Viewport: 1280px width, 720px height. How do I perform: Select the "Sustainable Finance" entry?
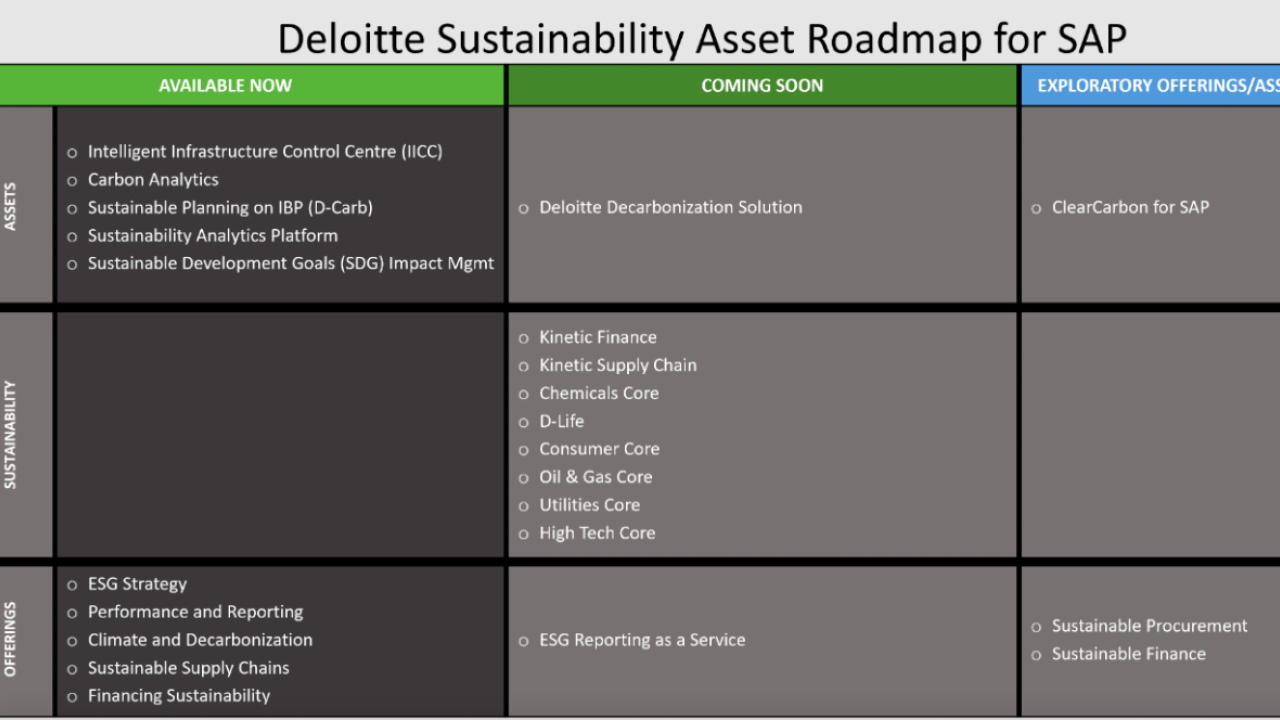tap(1129, 654)
